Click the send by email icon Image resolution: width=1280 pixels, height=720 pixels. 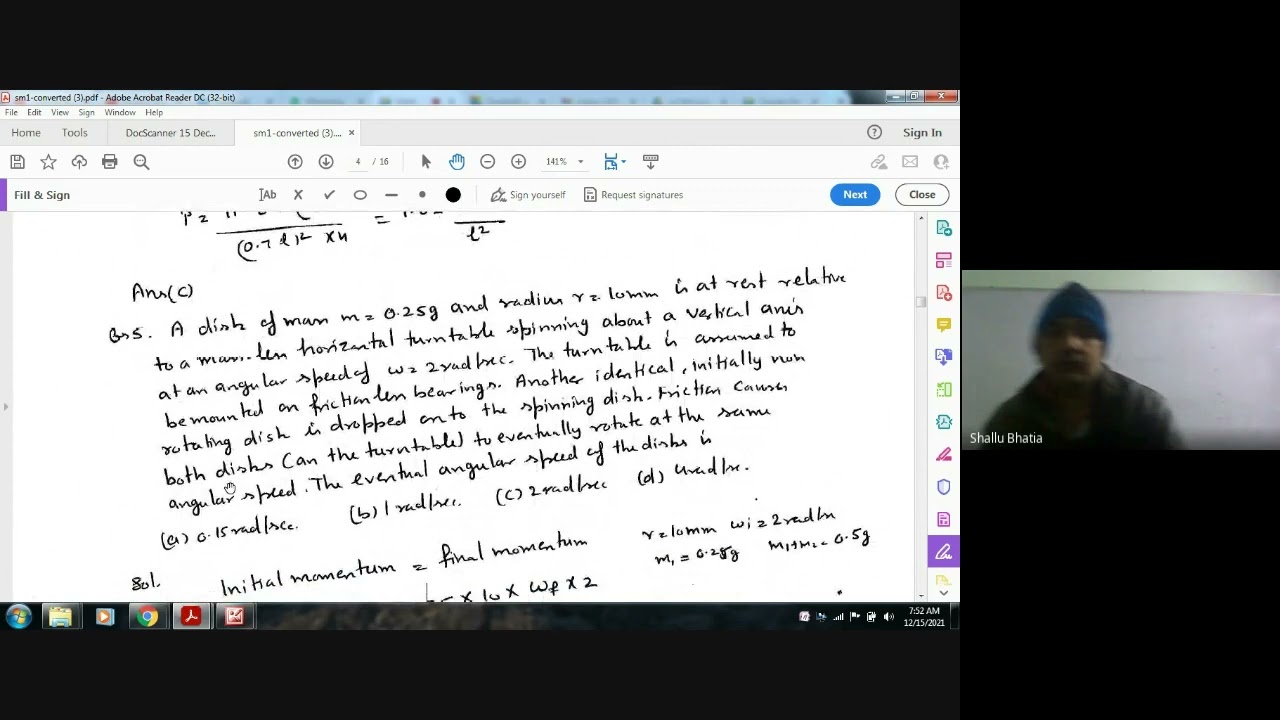(910, 162)
